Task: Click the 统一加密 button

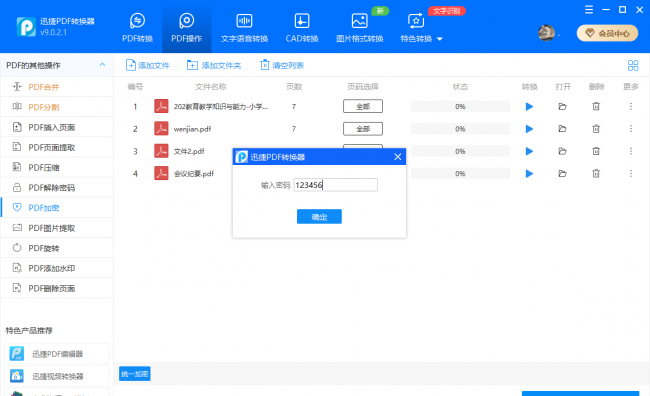Action: pos(135,374)
